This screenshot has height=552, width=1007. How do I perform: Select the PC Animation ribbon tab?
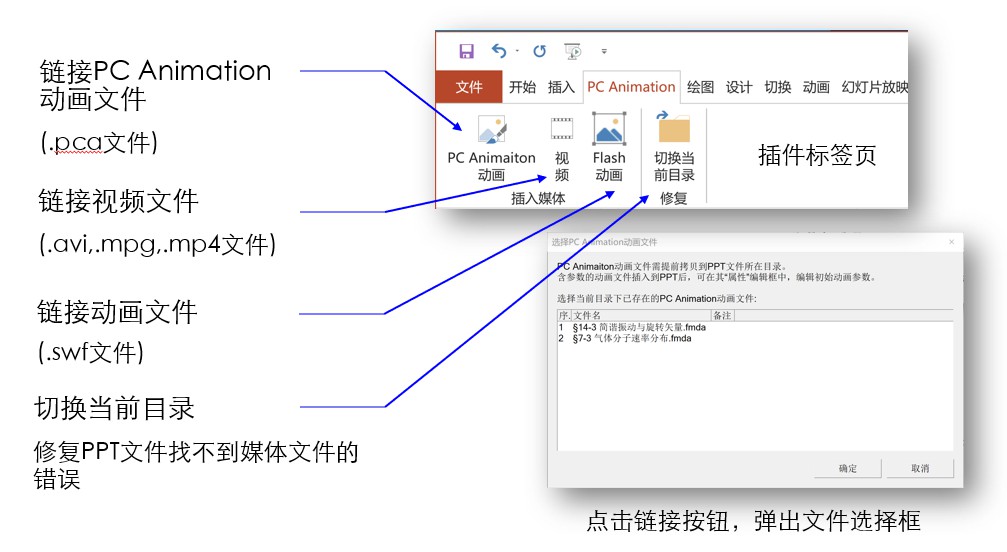pos(631,87)
